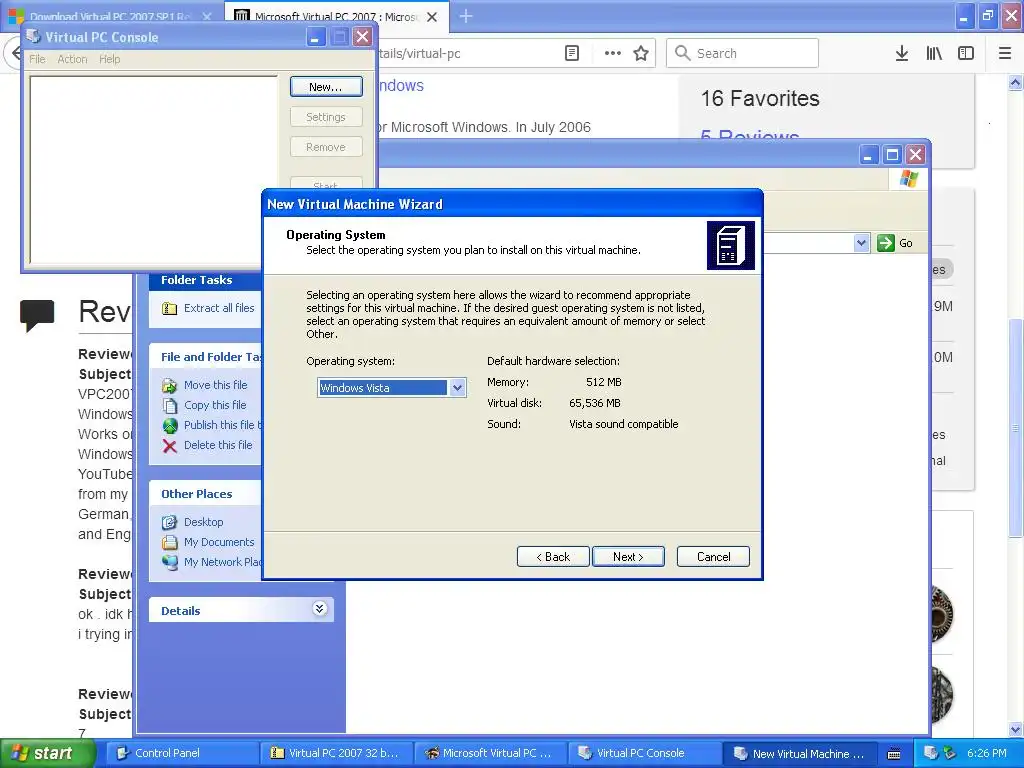Click the Next button in wizard
1024x768 pixels.
(x=628, y=556)
